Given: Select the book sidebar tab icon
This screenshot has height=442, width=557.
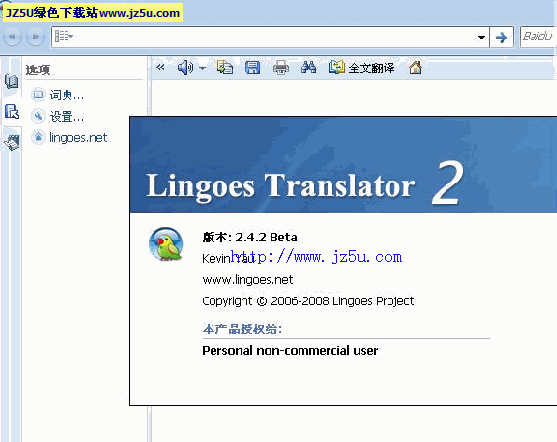Looking at the screenshot, I should 11,81.
